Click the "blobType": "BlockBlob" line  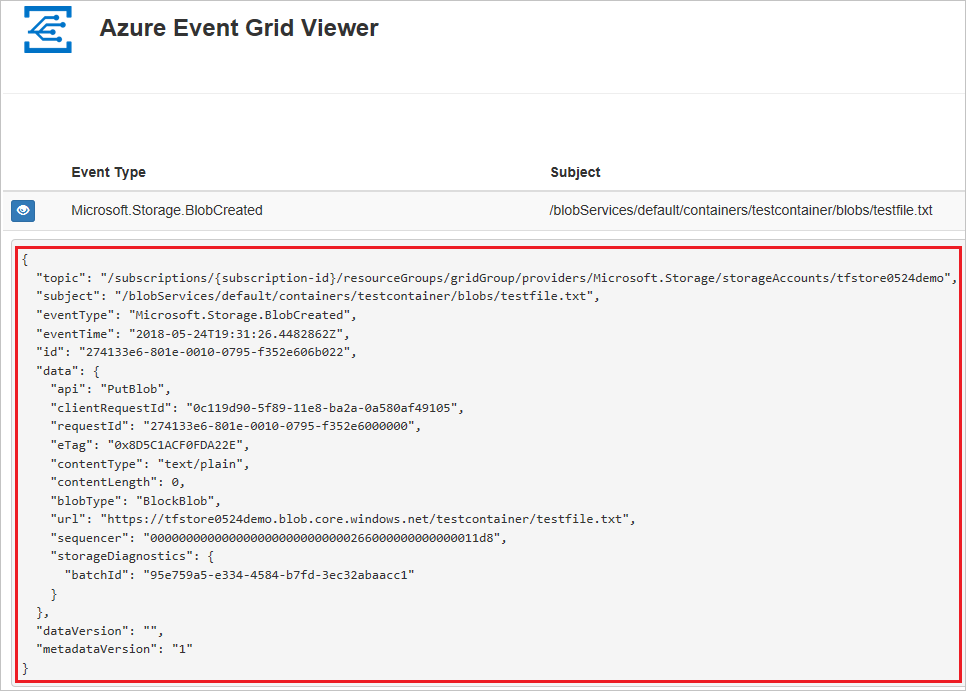point(136,501)
